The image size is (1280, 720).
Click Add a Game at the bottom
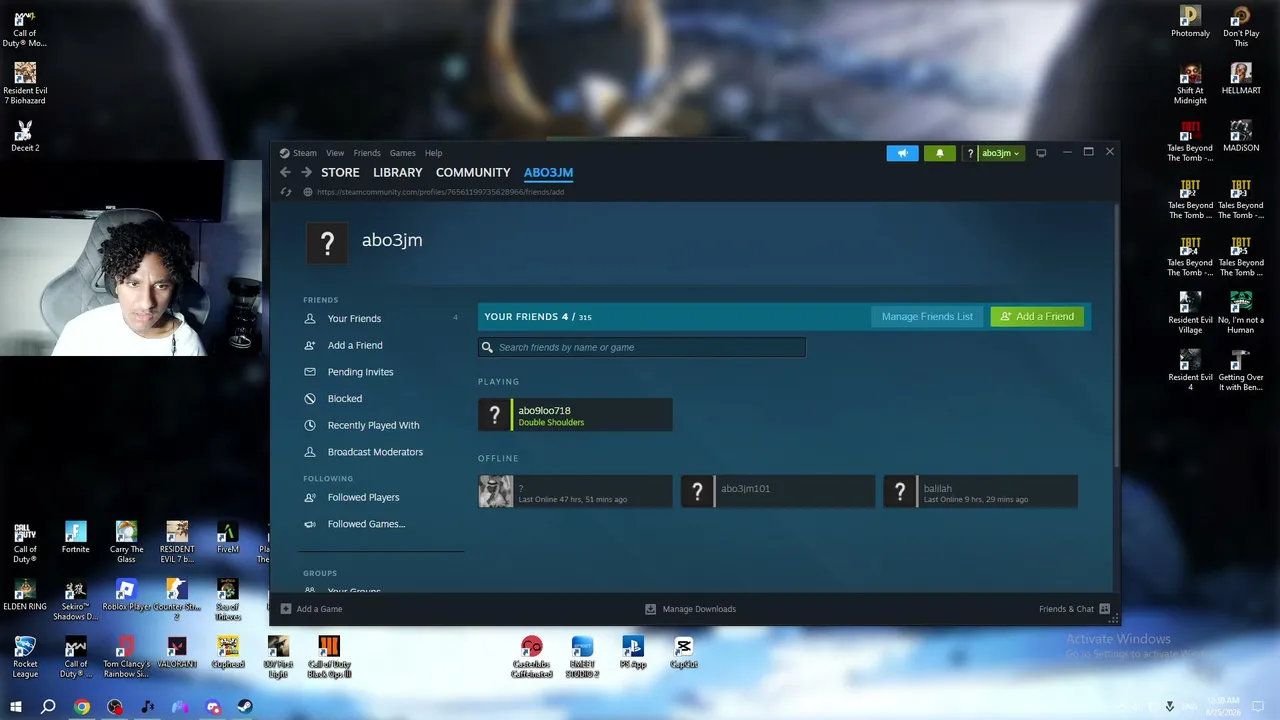(x=312, y=609)
